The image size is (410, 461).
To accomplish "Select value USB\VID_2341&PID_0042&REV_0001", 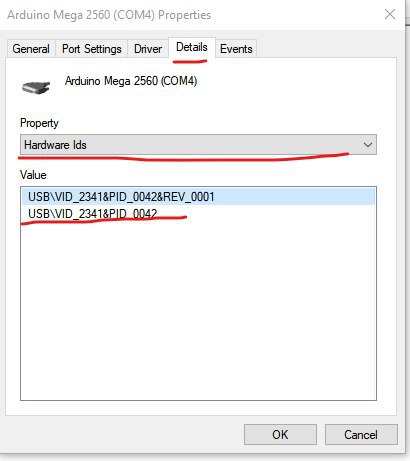I will (x=198, y=197).
